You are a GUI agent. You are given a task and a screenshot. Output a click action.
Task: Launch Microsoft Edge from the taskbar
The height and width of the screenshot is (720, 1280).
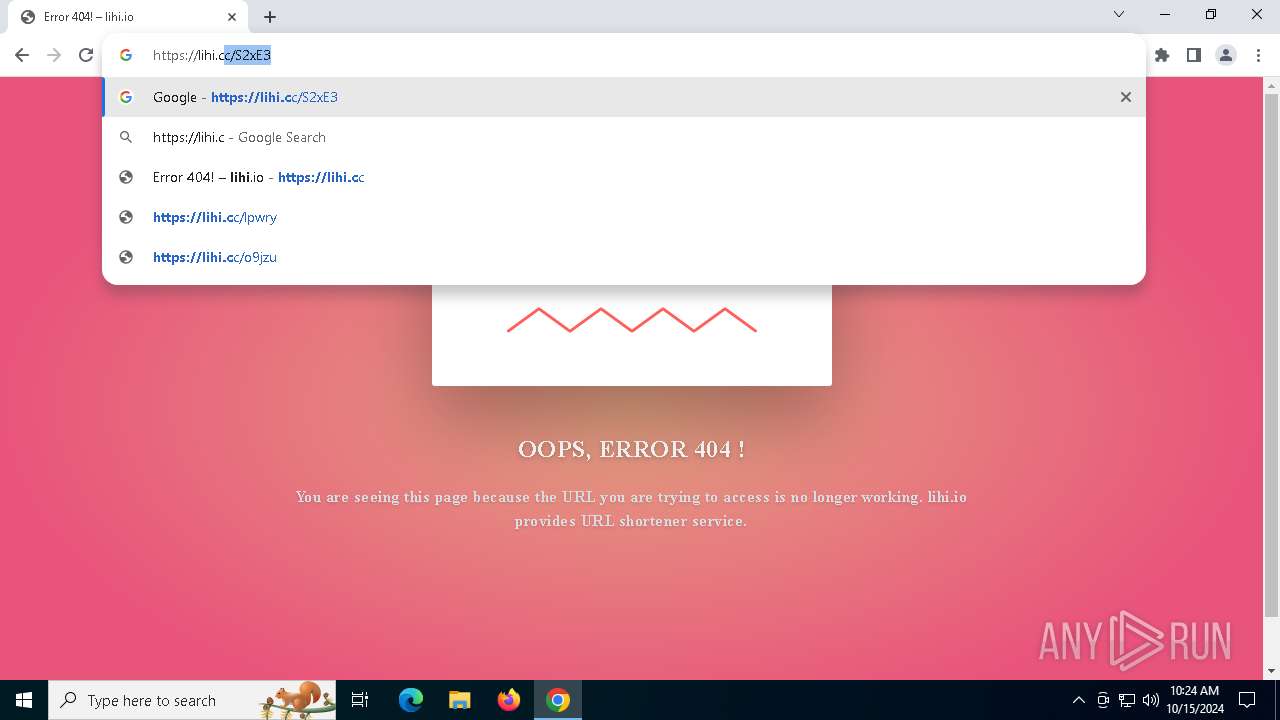tap(411, 700)
